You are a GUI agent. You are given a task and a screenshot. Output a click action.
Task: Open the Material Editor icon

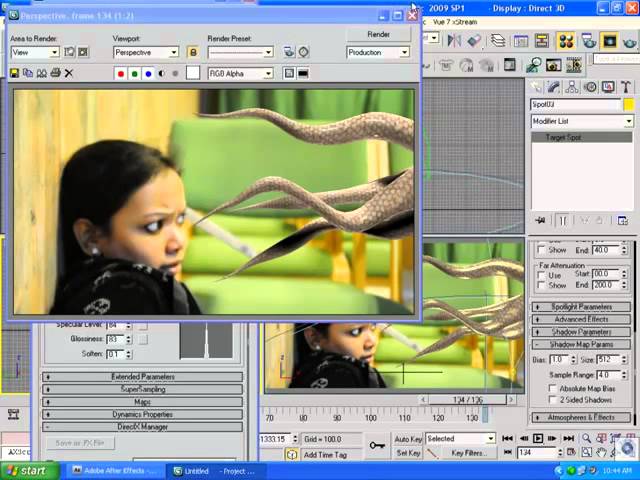coord(567,41)
